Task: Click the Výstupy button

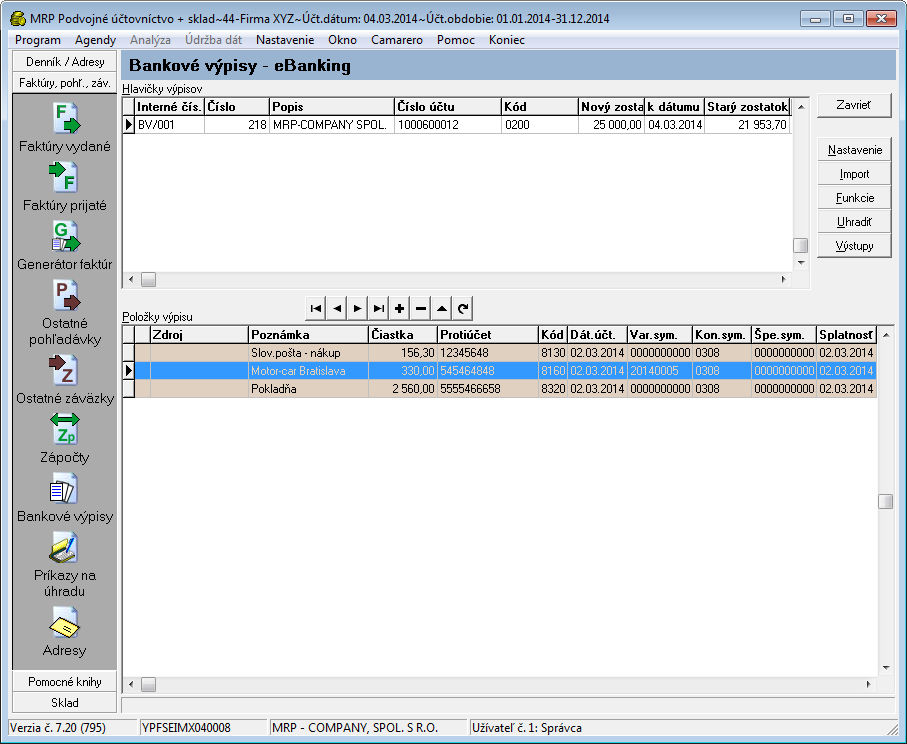Action: coord(854,246)
